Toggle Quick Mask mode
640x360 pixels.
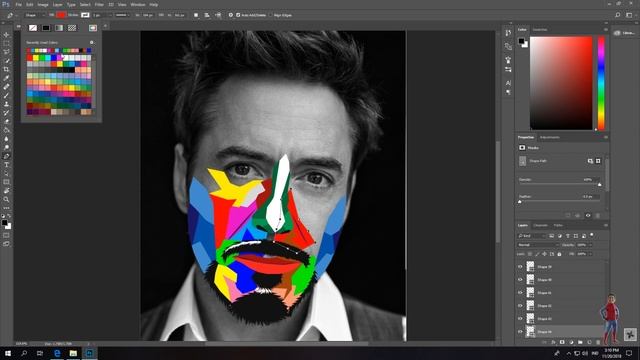pos(6,236)
